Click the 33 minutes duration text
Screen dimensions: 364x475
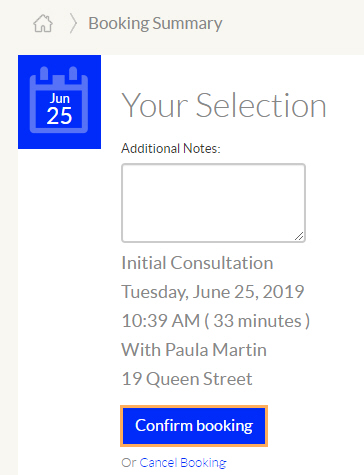(257, 321)
